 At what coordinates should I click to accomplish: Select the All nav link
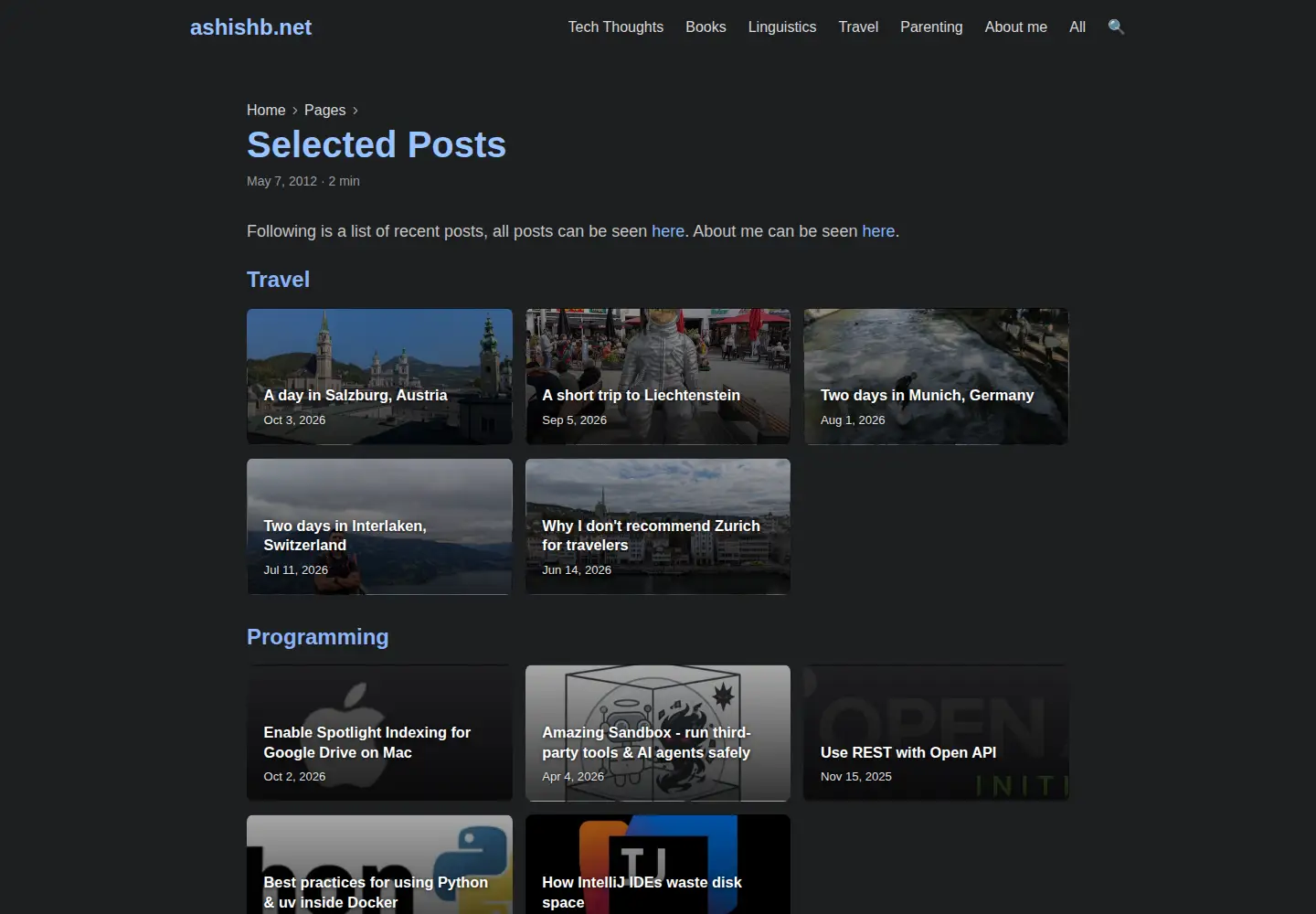[x=1077, y=27]
